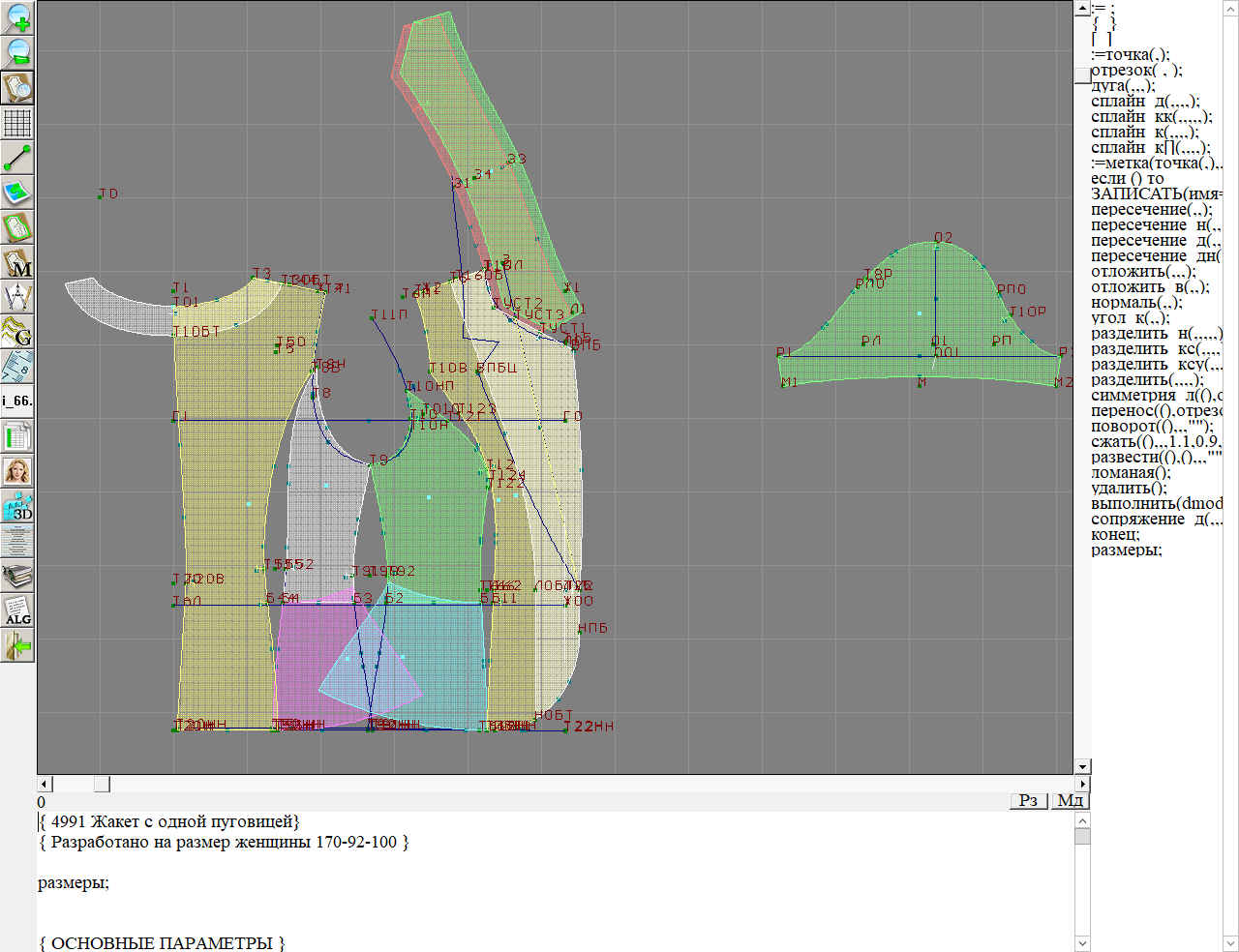Click the i_66. label button
1239x952 pixels.
[17, 401]
